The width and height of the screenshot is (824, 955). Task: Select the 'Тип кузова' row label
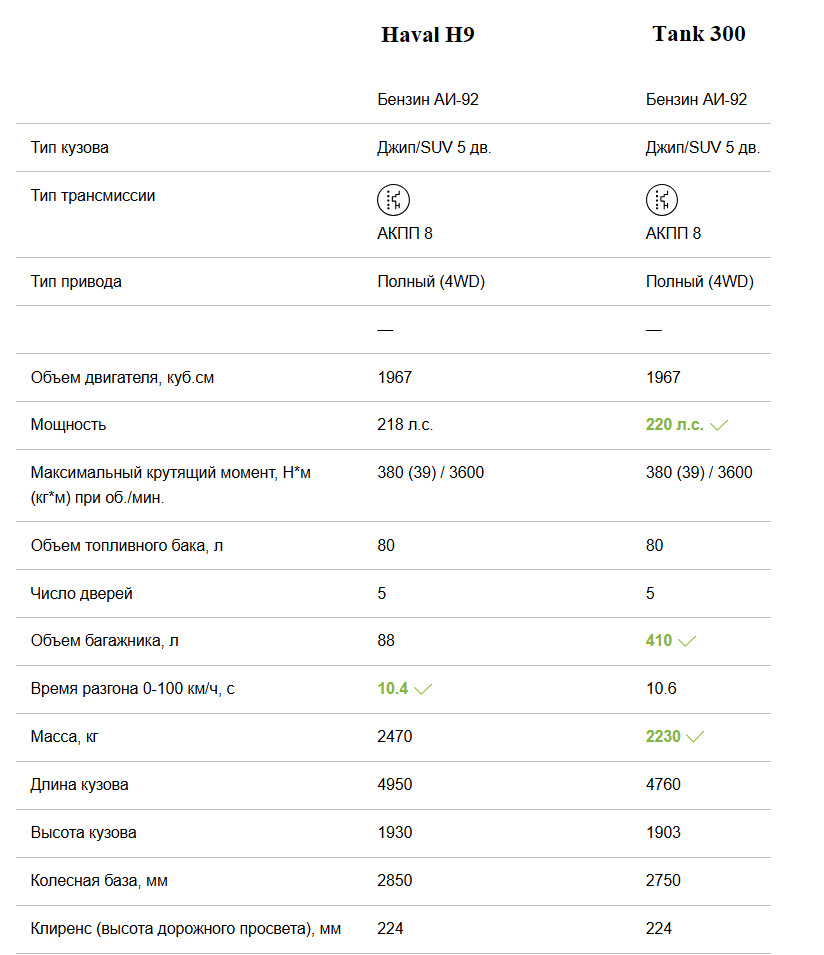(70, 148)
